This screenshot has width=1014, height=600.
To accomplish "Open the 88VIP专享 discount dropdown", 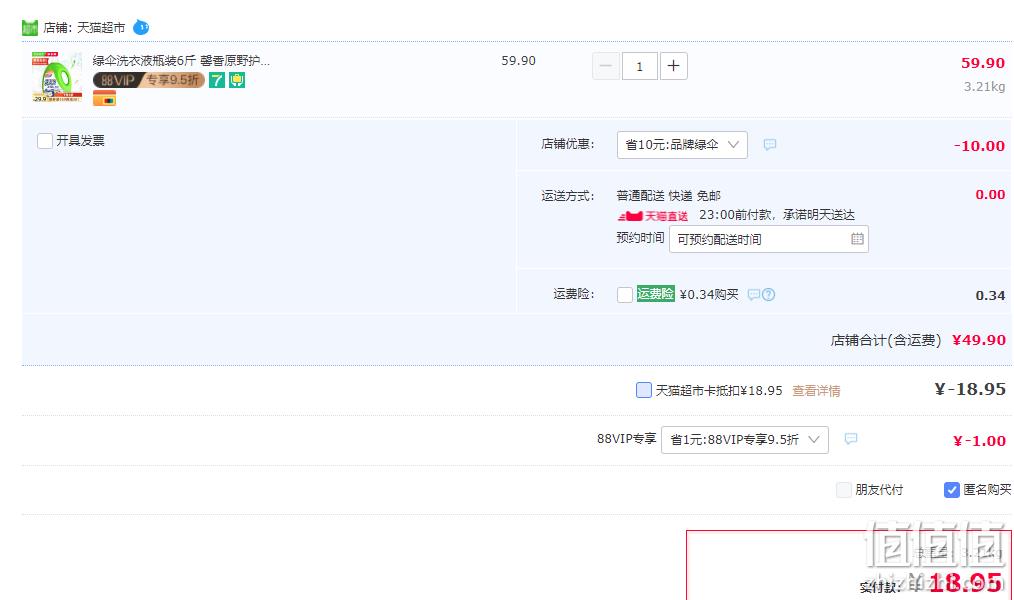I will 744,440.
